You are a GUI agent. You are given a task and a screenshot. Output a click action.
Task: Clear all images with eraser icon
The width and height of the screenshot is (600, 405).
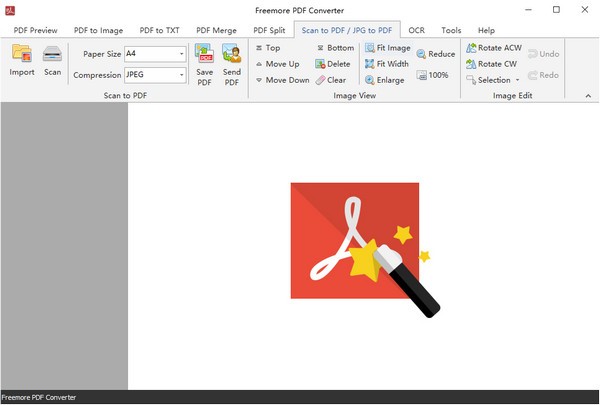pos(331,80)
